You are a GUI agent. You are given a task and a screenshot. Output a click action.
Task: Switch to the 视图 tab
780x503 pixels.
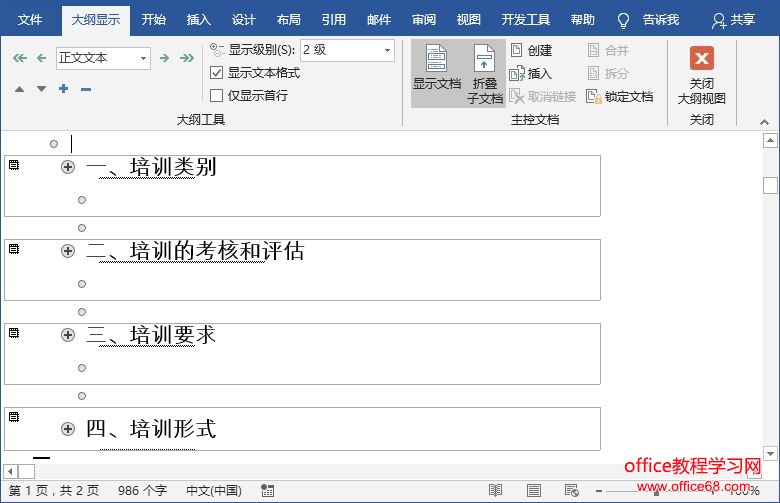point(469,20)
